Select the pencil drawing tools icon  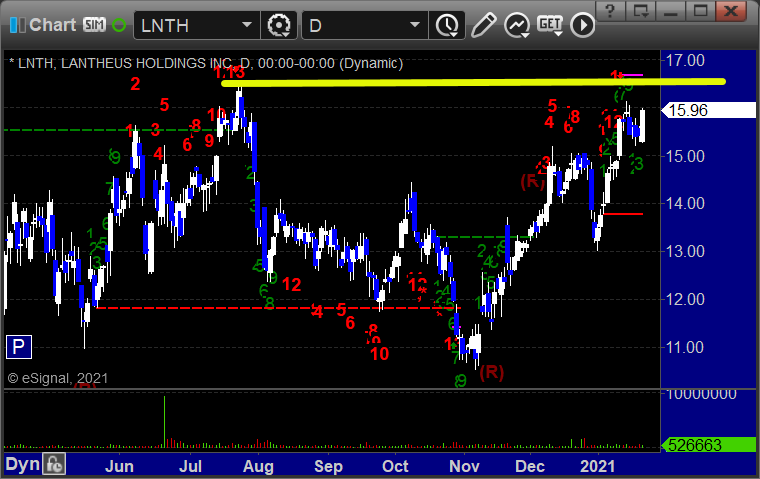483,25
